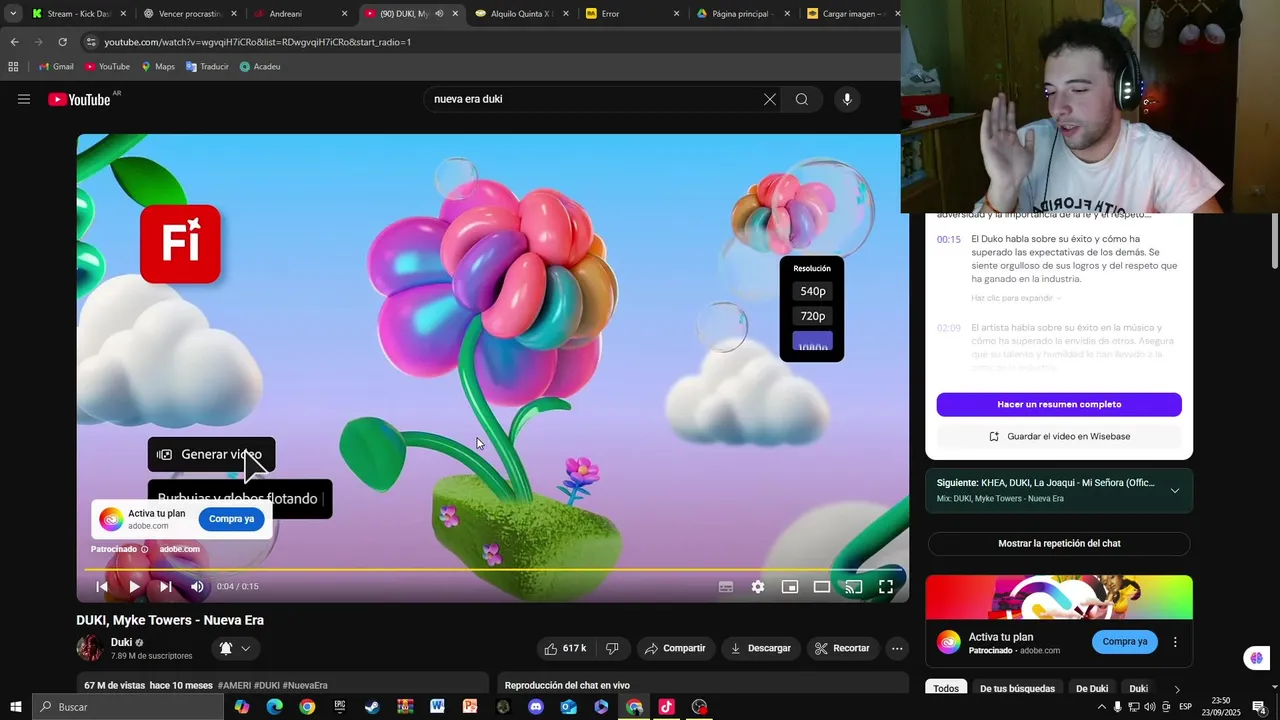Screen dimensions: 1280x720
Task: Open the purple Wisebase floating icon
Action: pyautogui.click(x=1256, y=658)
